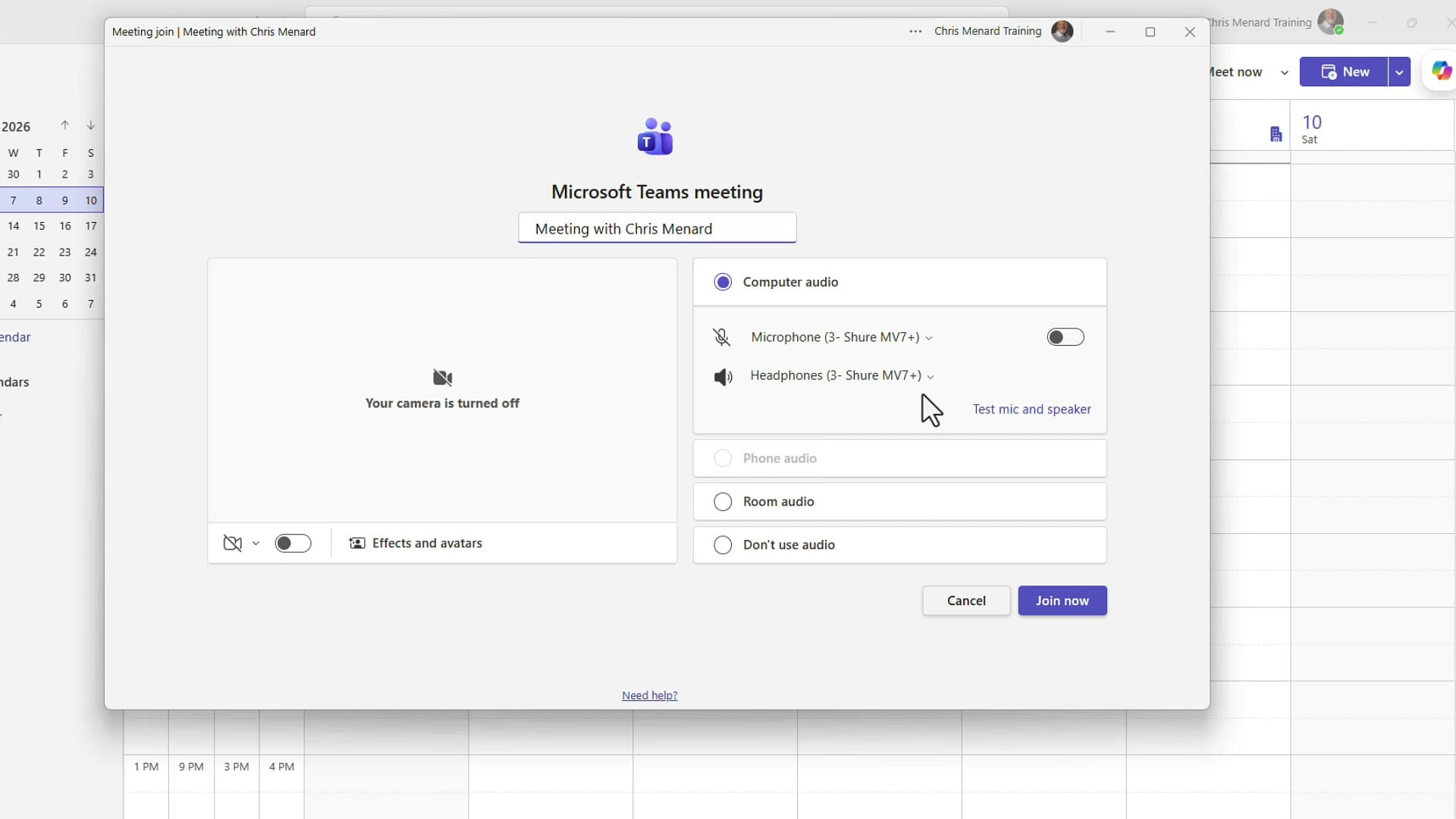Click the building icon in calendar header

coord(1276,134)
